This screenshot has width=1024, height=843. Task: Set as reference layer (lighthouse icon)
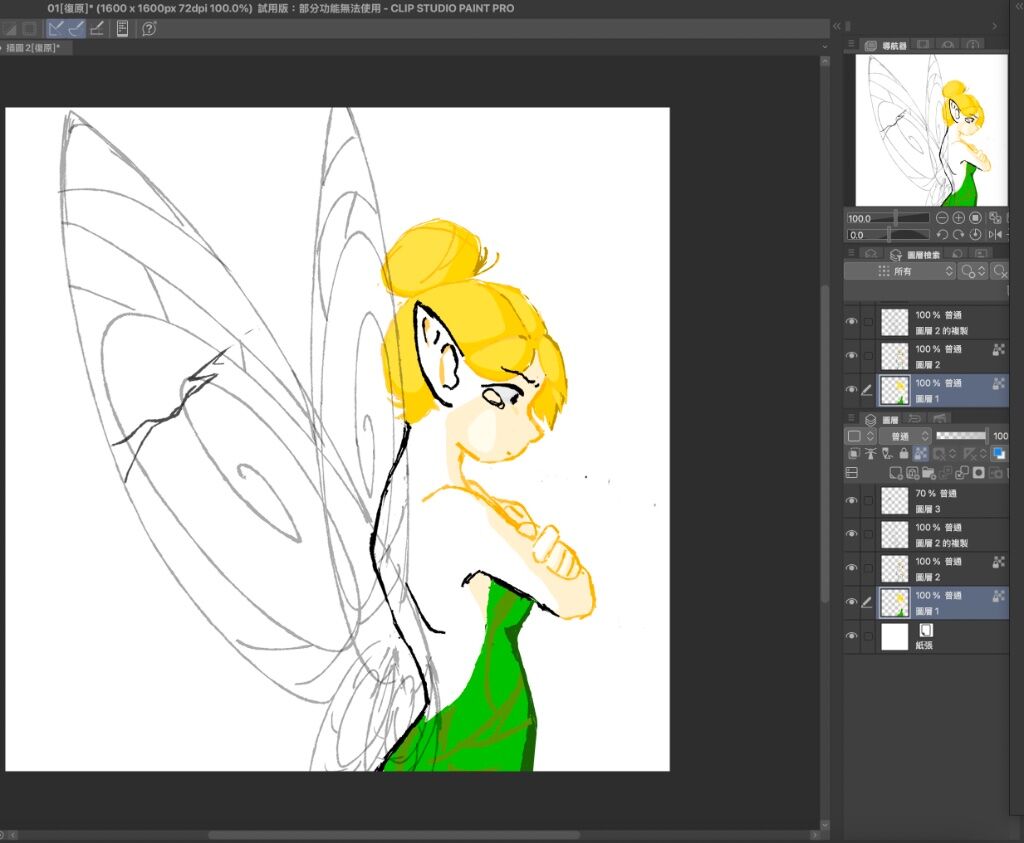871,453
